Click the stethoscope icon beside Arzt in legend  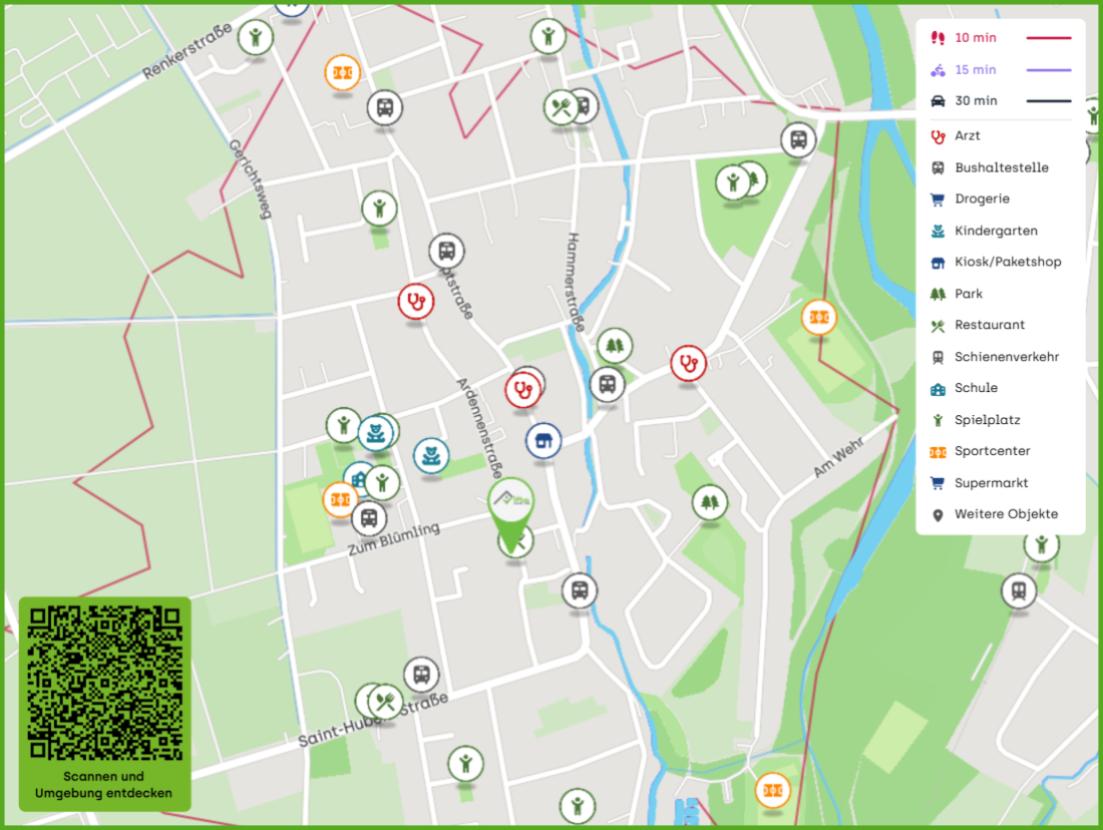[938, 136]
